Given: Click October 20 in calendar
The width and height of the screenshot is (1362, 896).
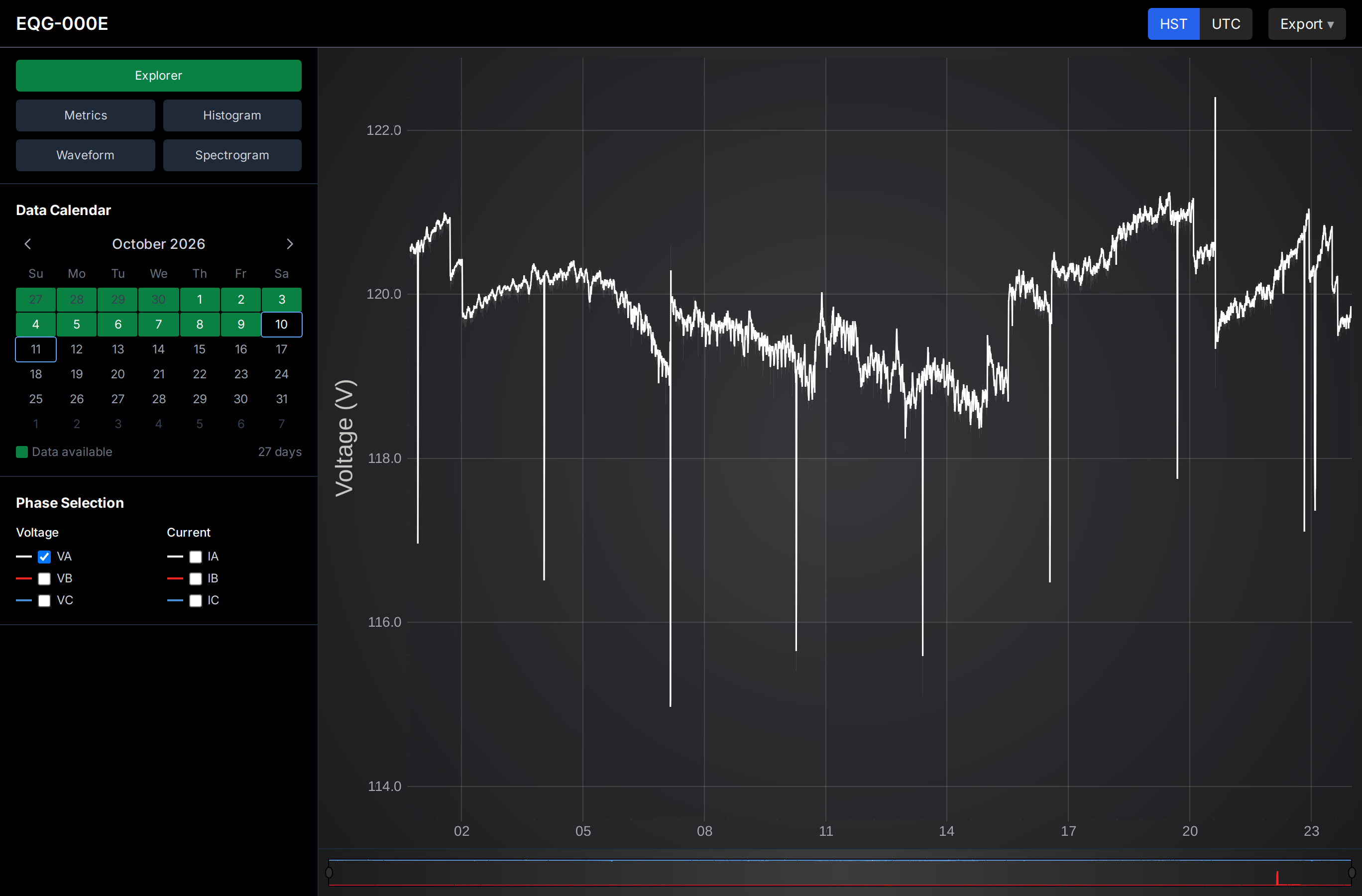Looking at the screenshot, I should (118, 374).
